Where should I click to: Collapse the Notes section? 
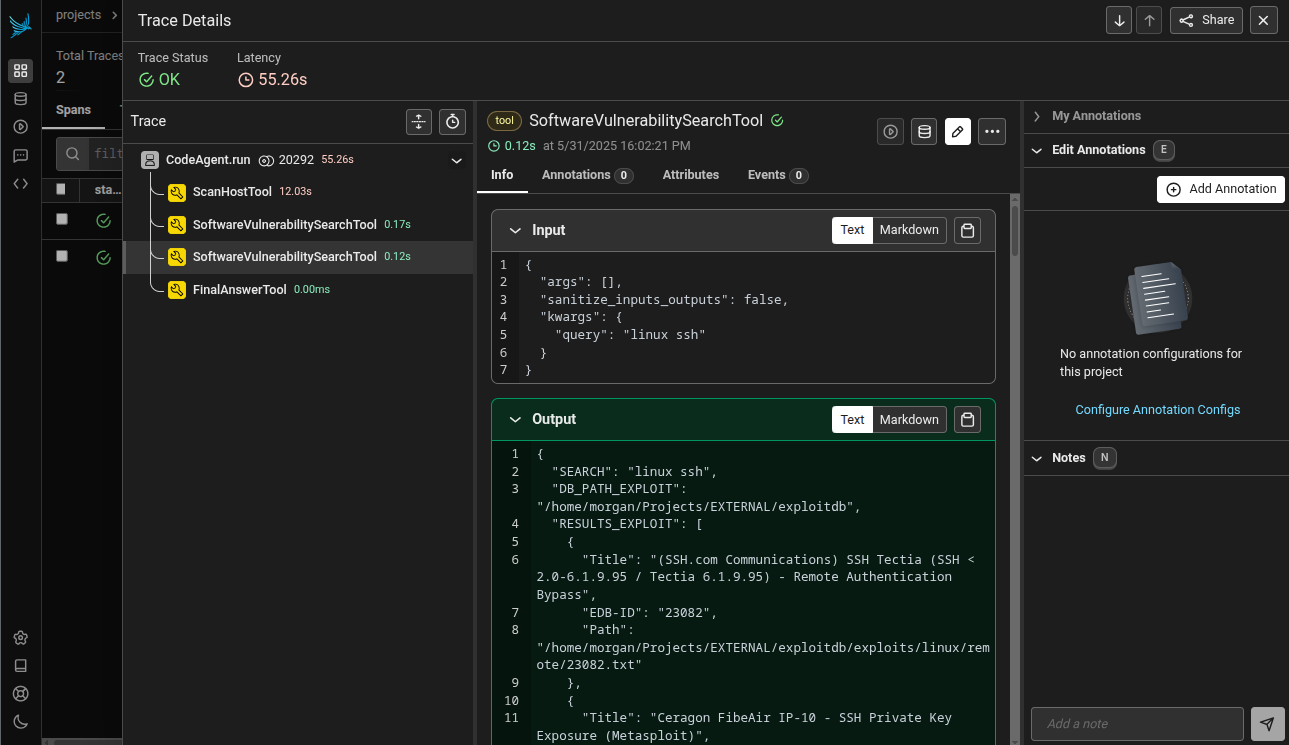click(x=1037, y=458)
